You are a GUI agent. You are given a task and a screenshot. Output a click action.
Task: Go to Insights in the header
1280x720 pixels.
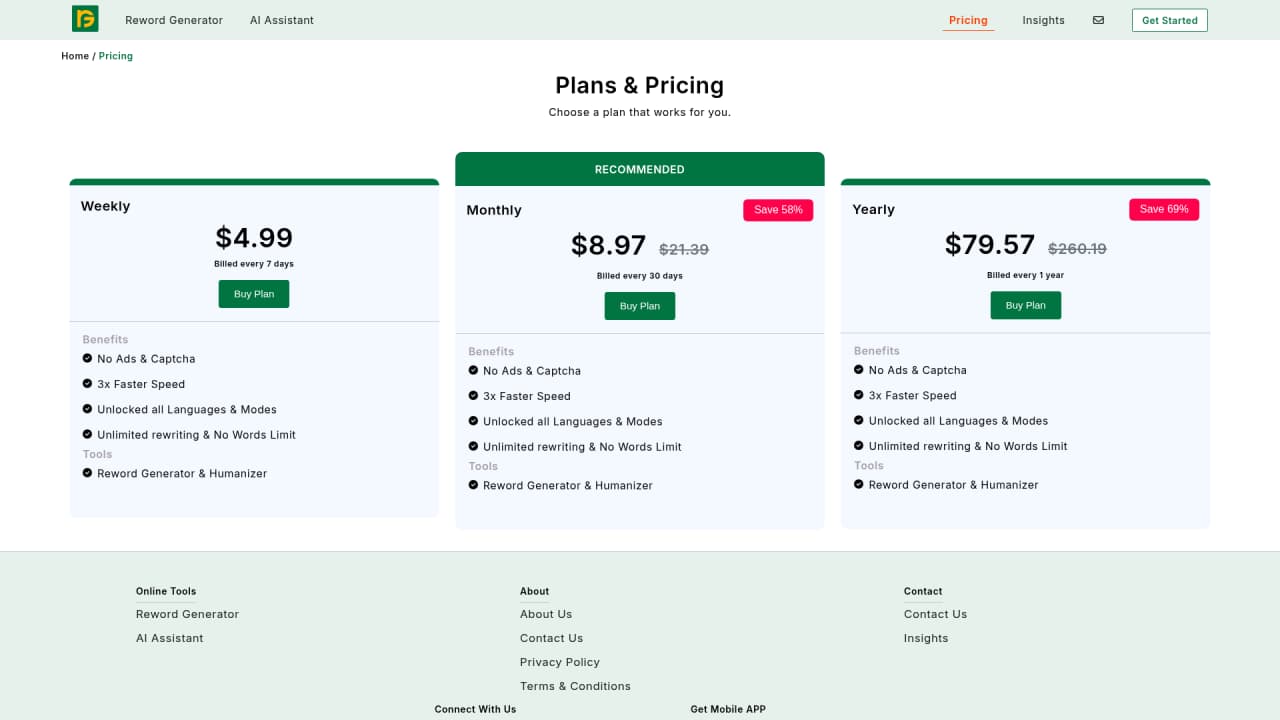tap(1043, 20)
